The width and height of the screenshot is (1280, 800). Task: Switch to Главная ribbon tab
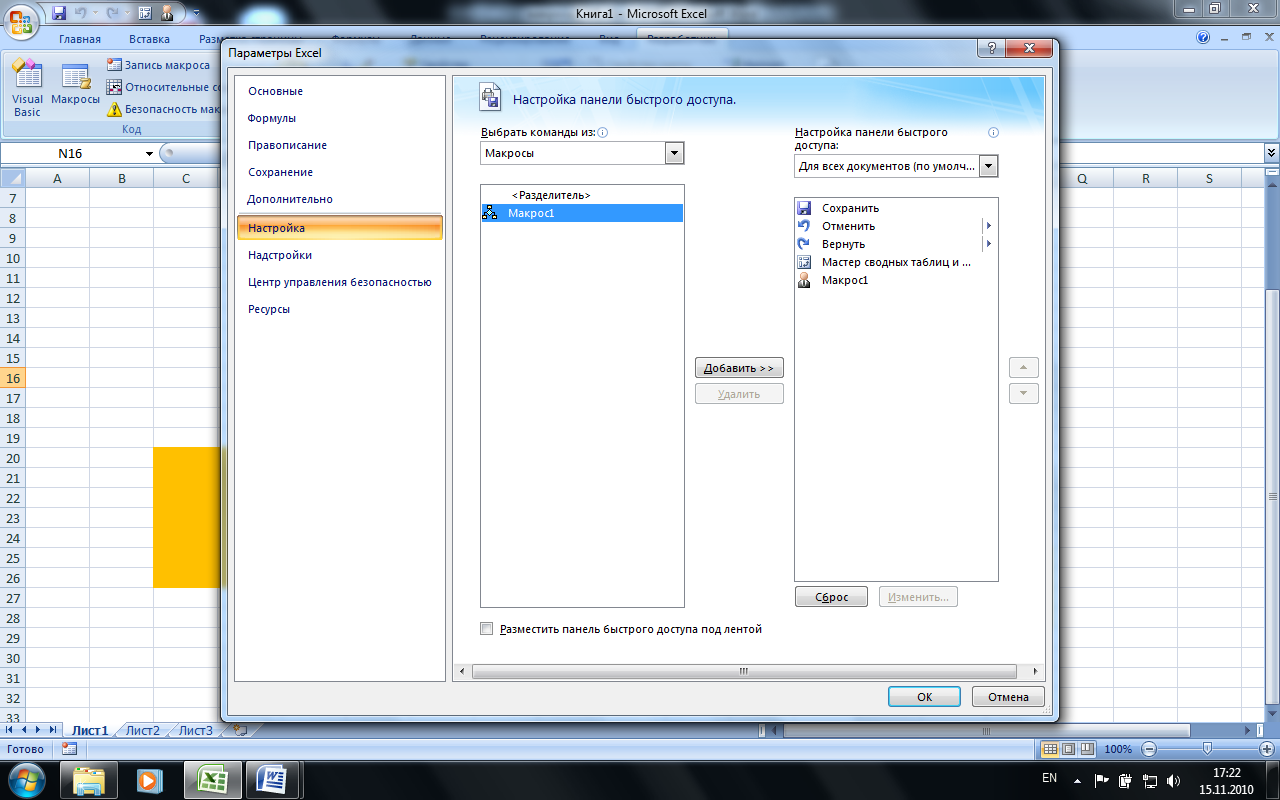click(80, 39)
